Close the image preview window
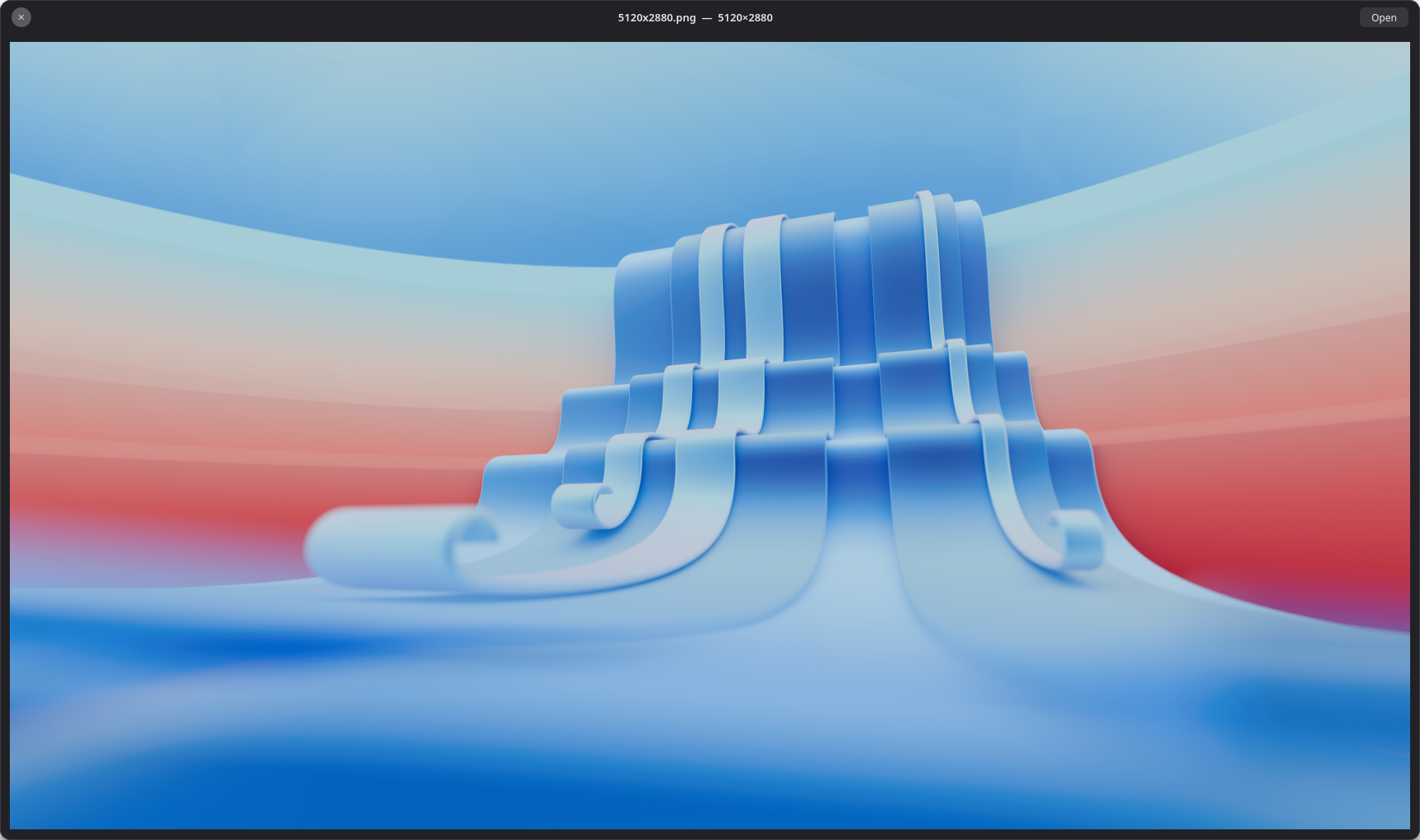This screenshot has width=1420, height=840. click(21, 17)
